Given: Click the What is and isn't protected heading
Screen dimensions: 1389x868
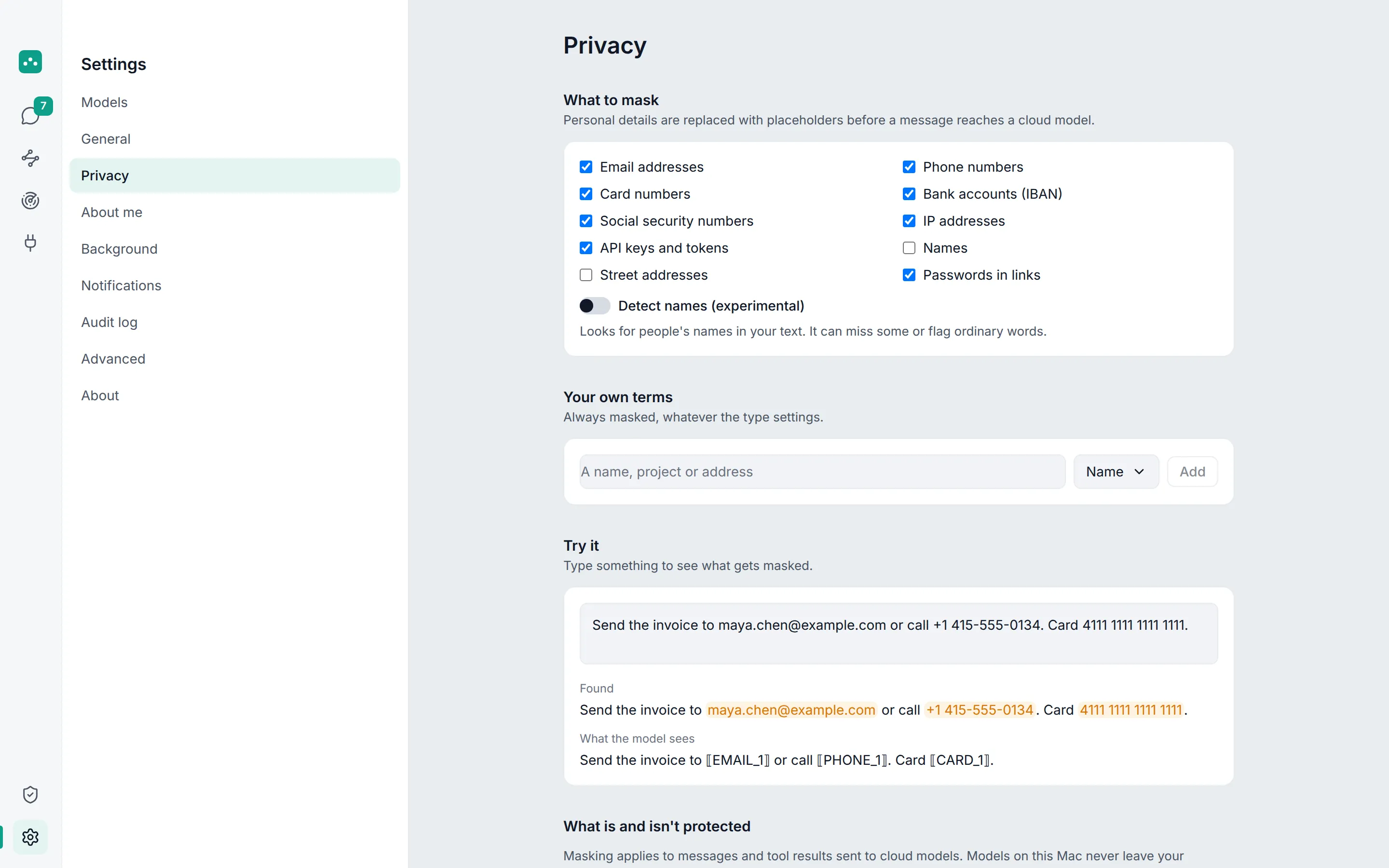Looking at the screenshot, I should (x=656, y=826).
